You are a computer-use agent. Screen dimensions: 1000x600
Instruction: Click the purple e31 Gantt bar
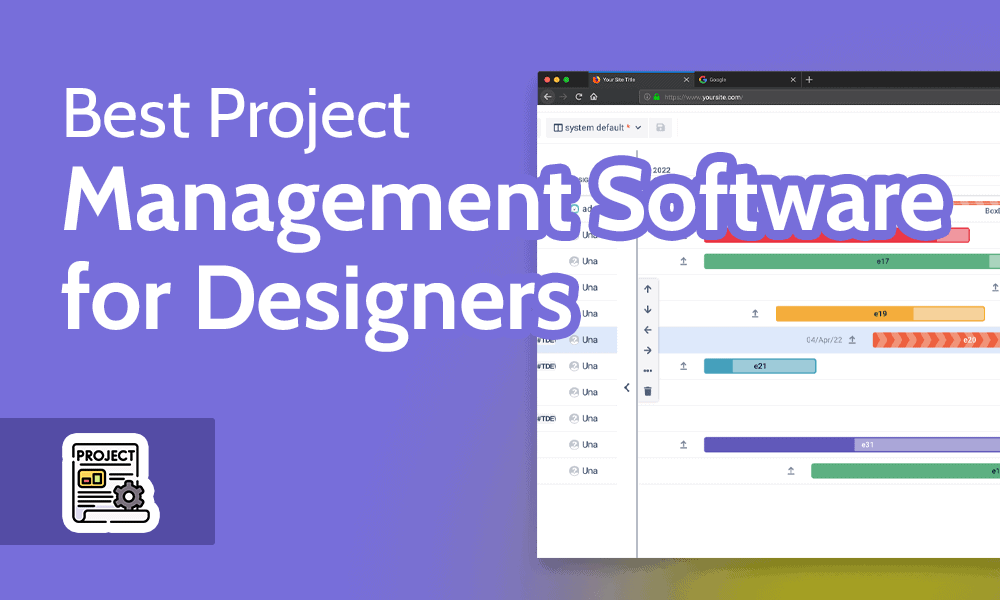[x=850, y=445]
